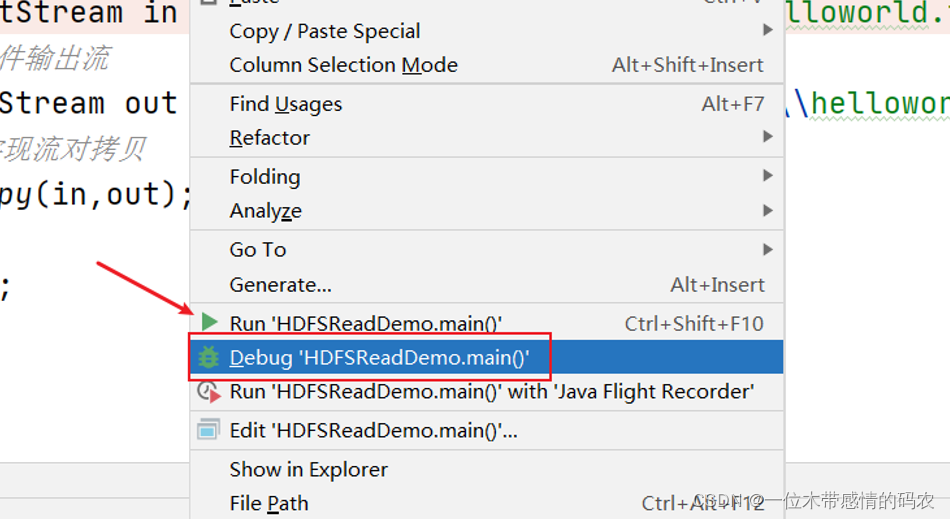Choose Generate... menu entry
950x519 pixels.
(x=280, y=285)
